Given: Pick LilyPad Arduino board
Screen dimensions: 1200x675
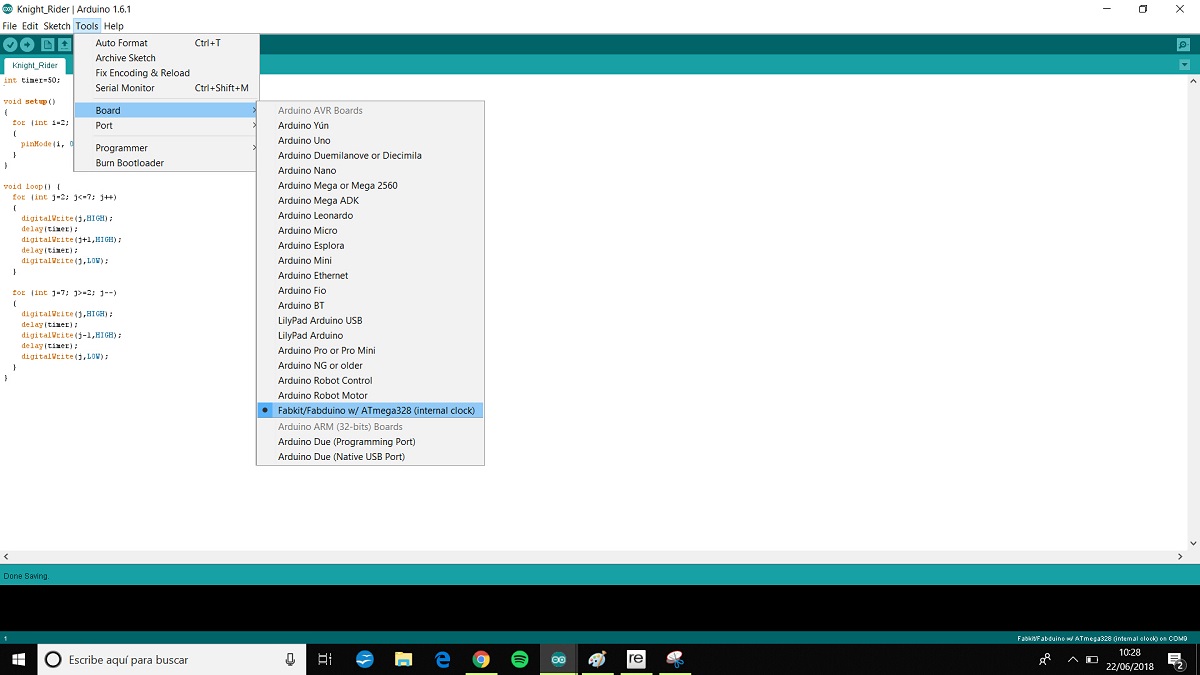Looking at the screenshot, I should click(x=370, y=336).
